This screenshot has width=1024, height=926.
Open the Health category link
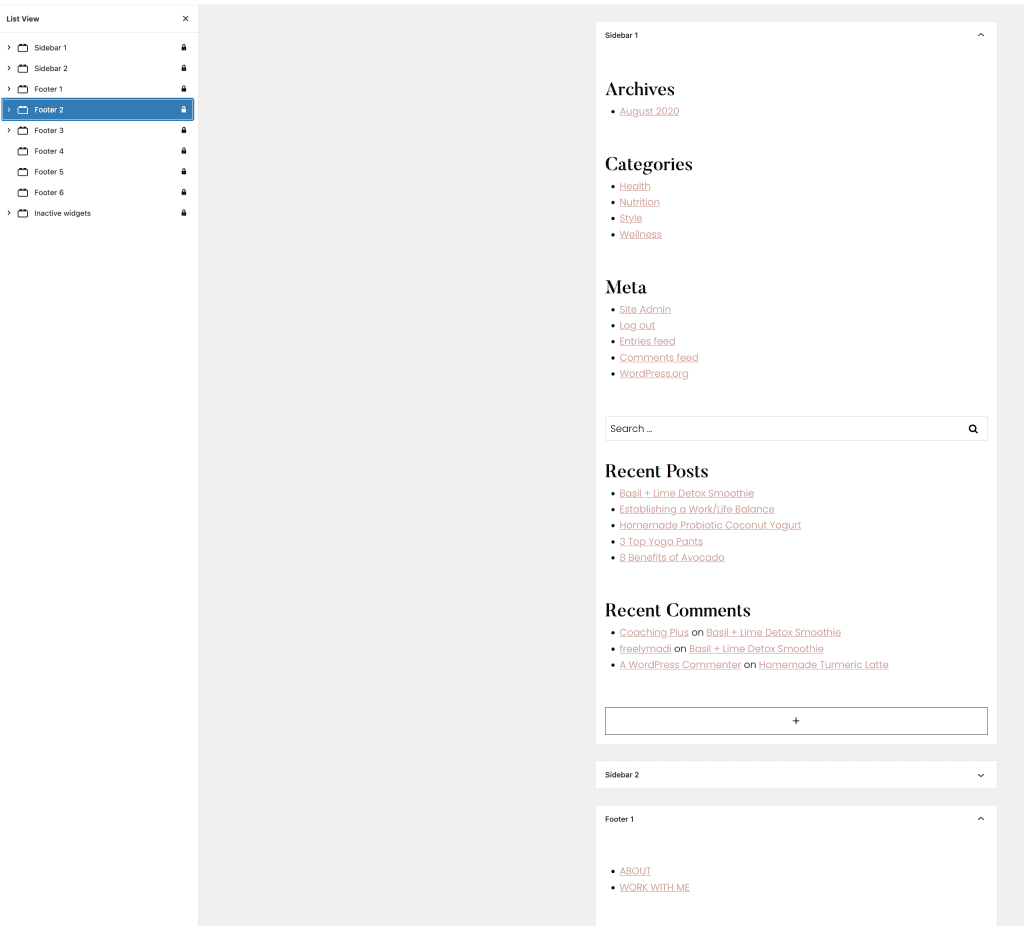click(635, 187)
